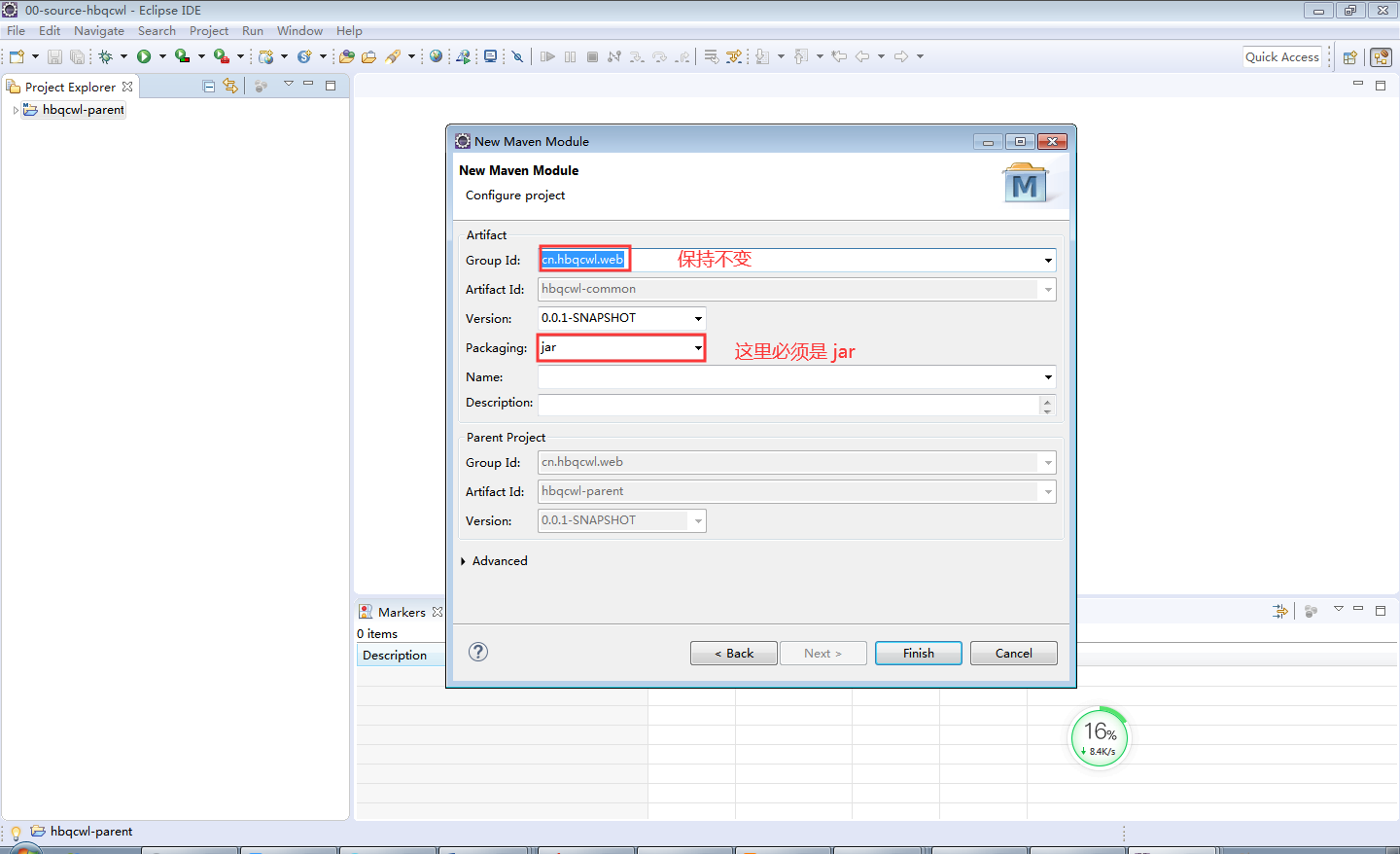Toggle the Java EE perspective button
The height and width of the screenshot is (854, 1400).
tap(1381, 57)
